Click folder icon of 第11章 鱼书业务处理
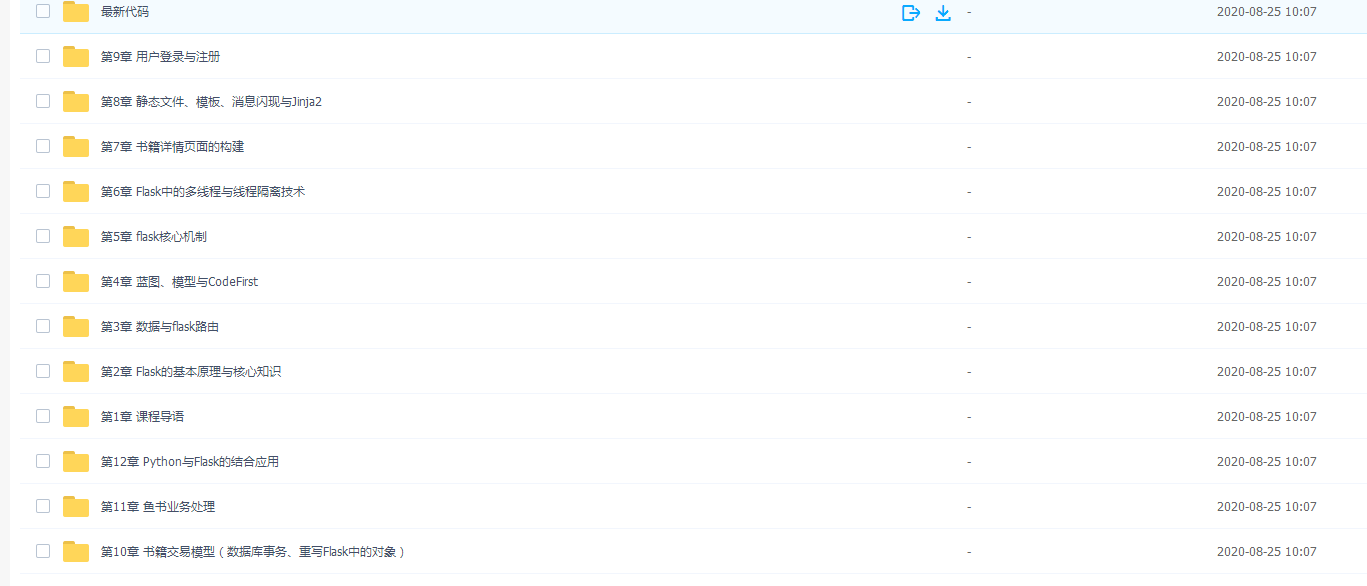The height and width of the screenshot is (586, 1367). click(x=76, y=507)
